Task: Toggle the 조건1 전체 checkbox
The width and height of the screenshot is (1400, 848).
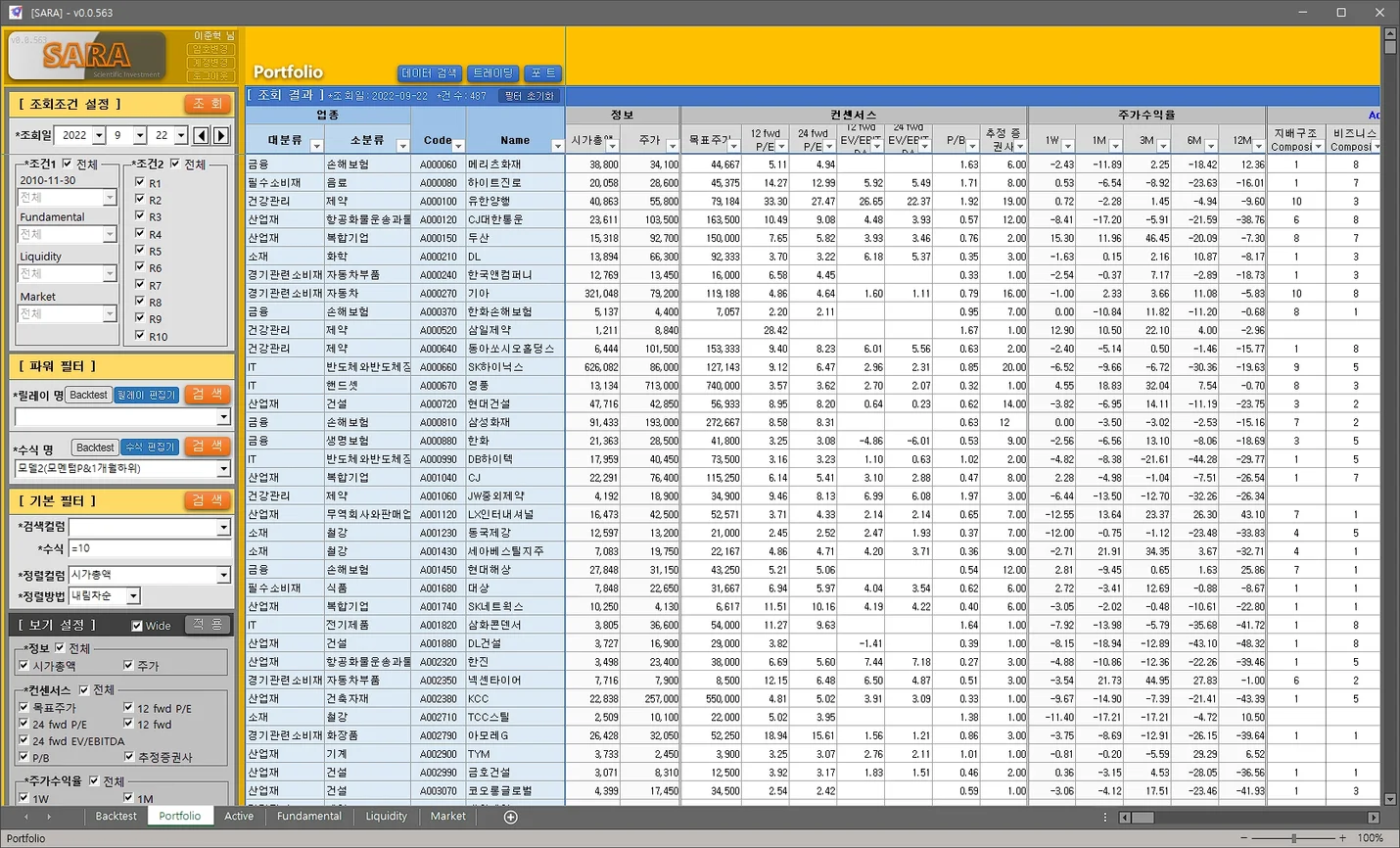Action: [67, 164]
